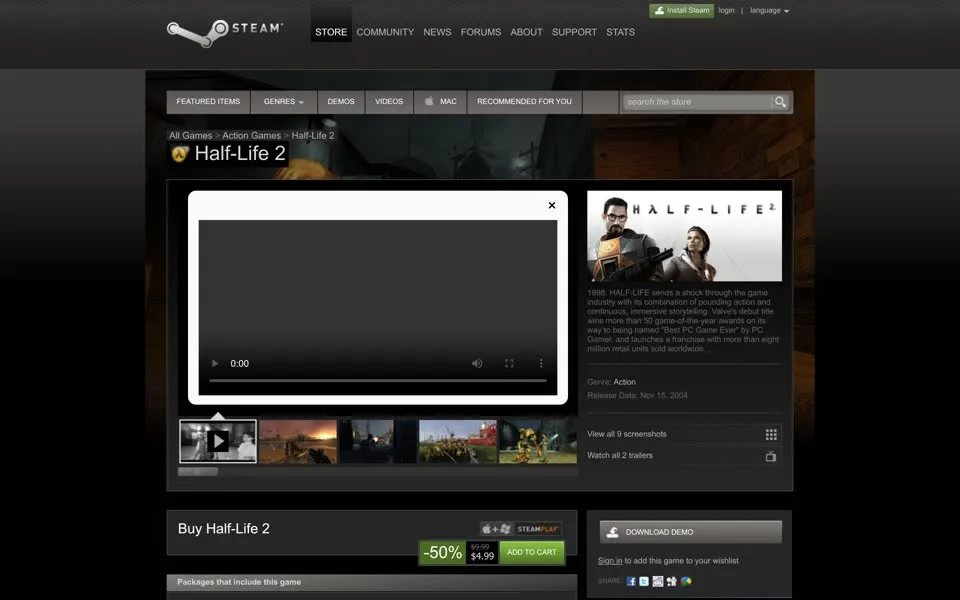Click the trailers TV icon
960x600 pixels.
[x=771, y=456]
